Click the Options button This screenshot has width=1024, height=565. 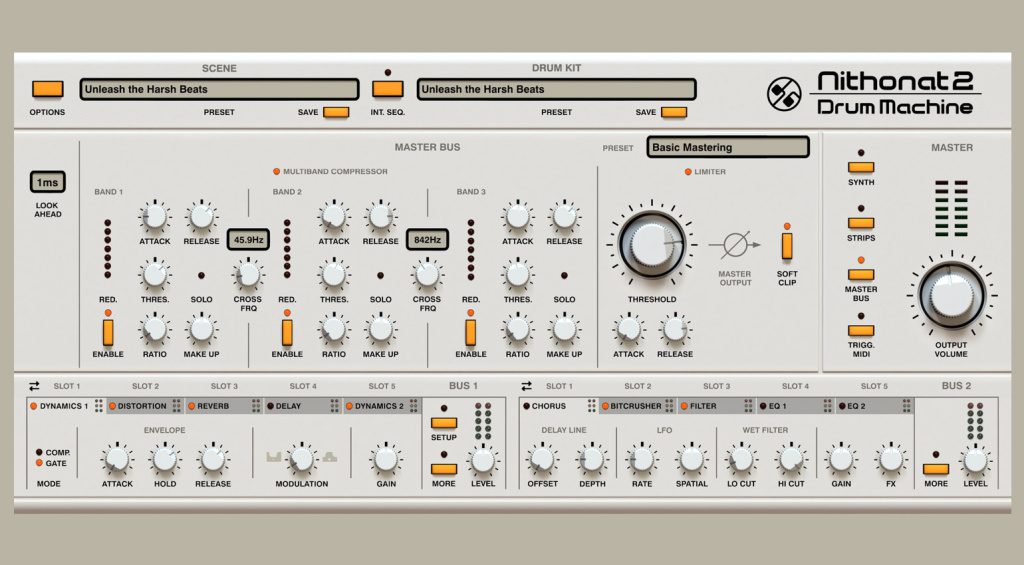pos(48,89)
